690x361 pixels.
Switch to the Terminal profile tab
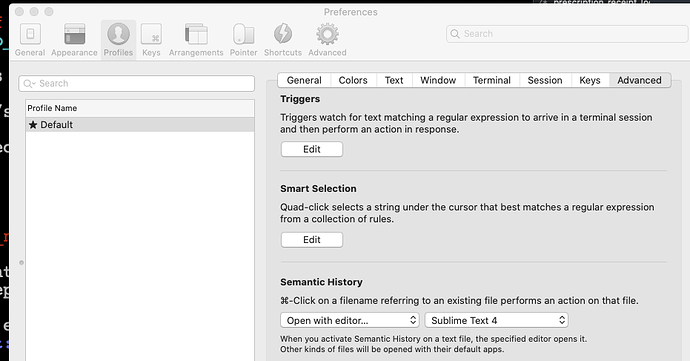coord(492,80)
